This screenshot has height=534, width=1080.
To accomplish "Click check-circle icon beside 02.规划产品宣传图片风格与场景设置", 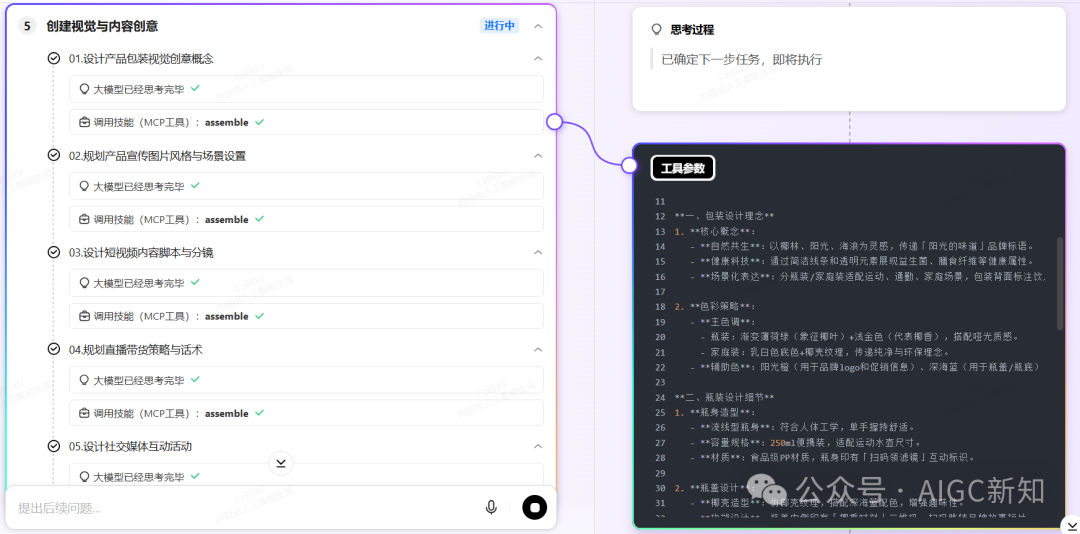I will pos(54,156).
